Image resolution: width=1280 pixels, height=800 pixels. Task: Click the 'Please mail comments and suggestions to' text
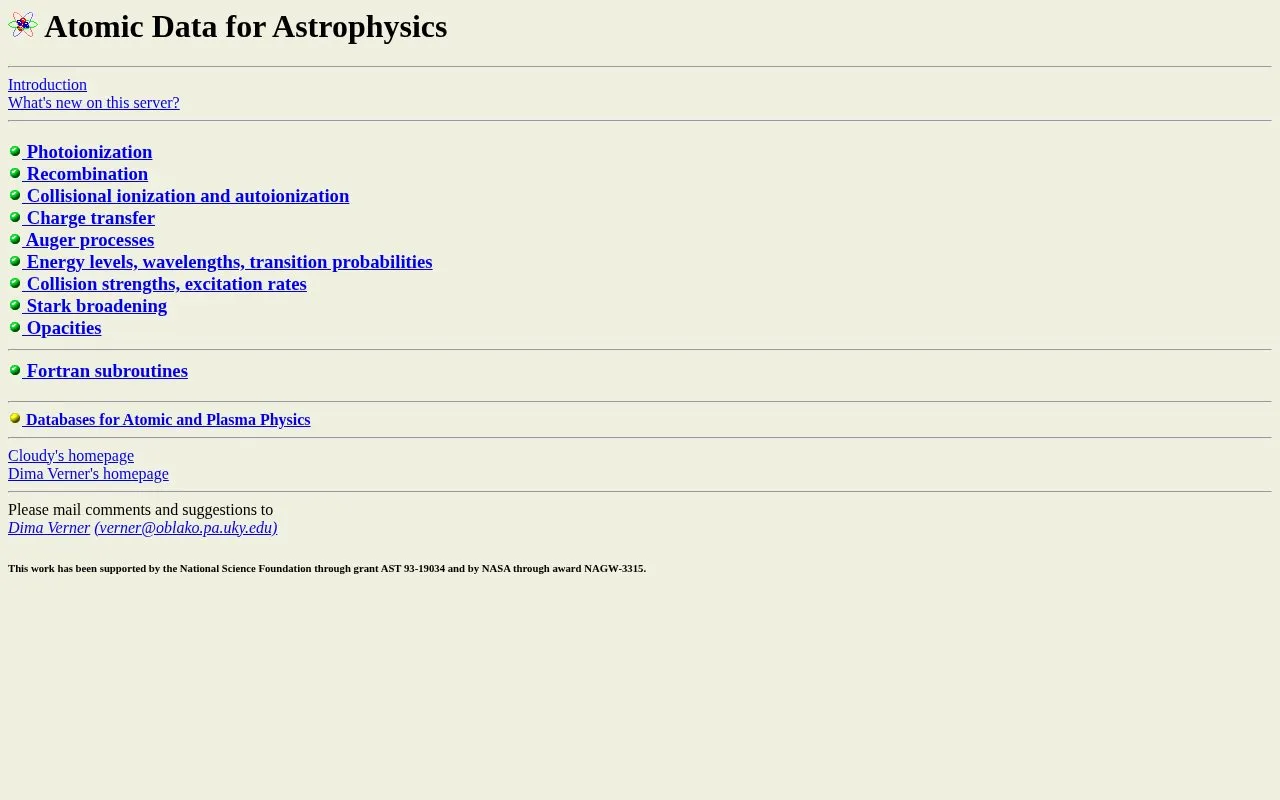[140, 510]
